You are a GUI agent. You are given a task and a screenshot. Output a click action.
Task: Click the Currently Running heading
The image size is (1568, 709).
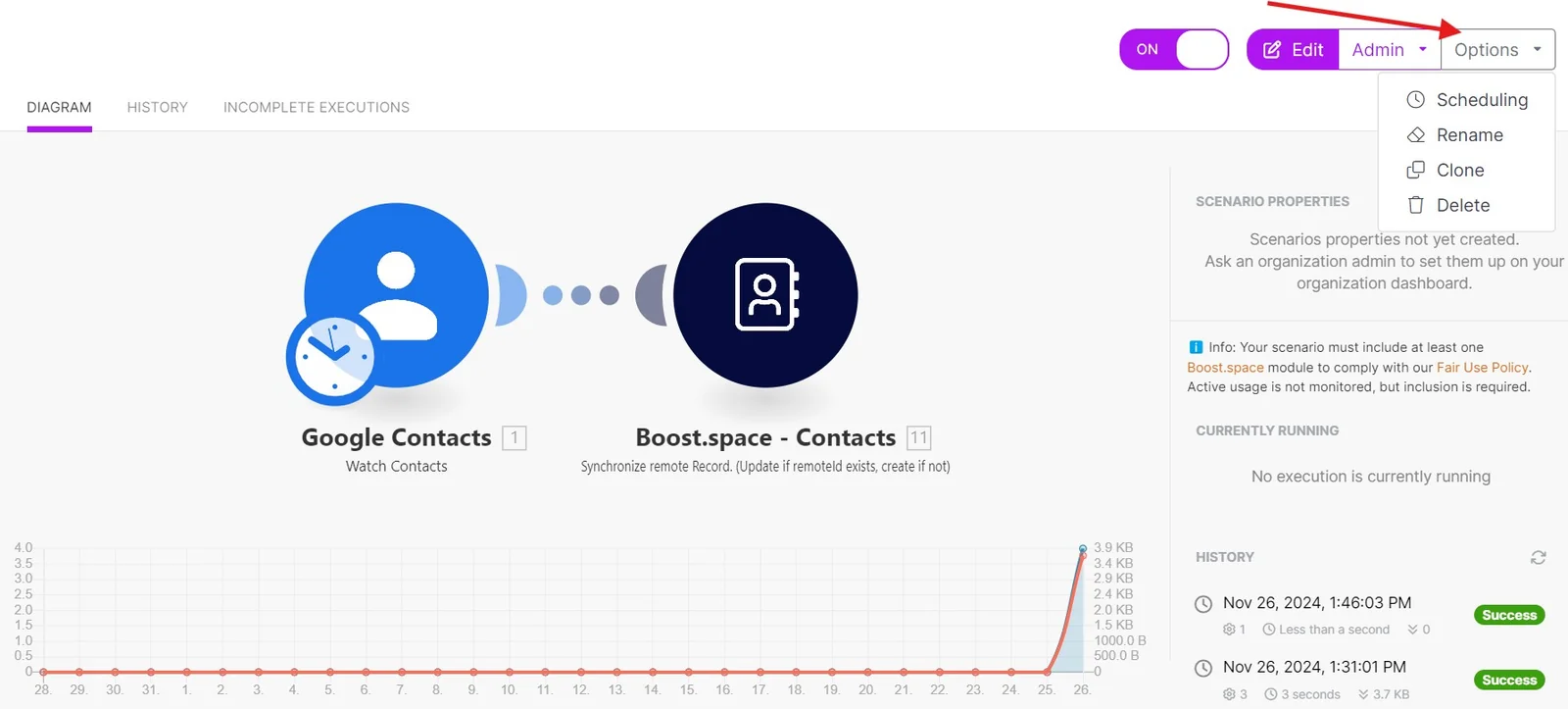(x=1267, y=431)
